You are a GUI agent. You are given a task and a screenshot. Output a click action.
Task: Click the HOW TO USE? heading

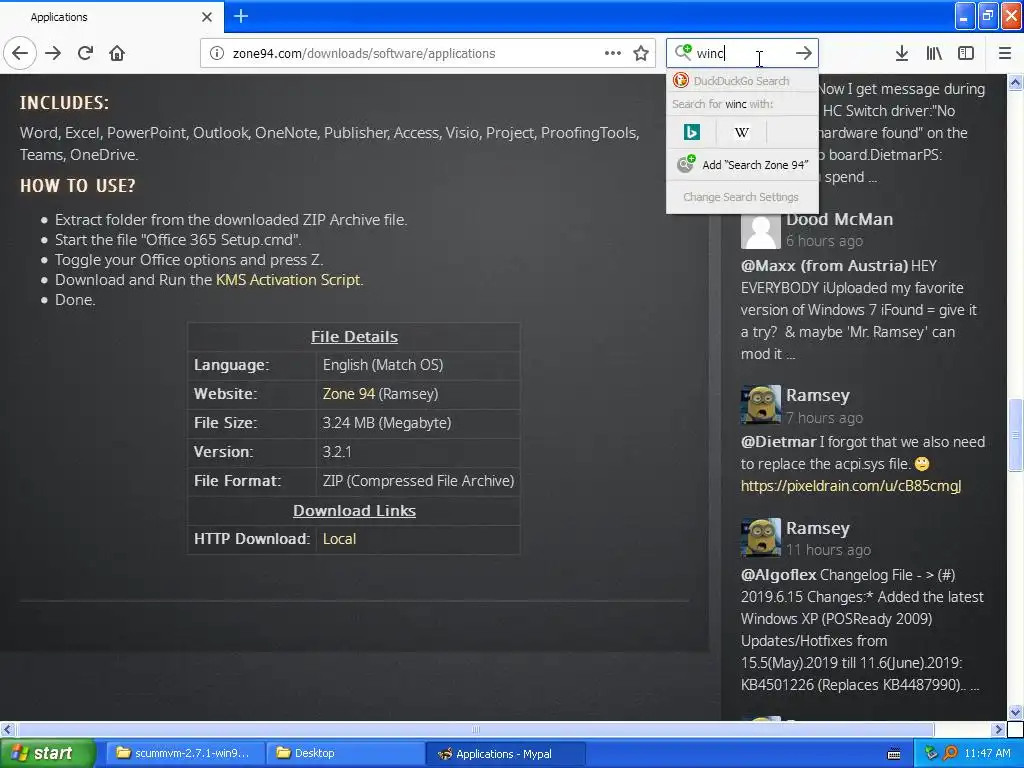pyautogui.click(x=77, y=185)
